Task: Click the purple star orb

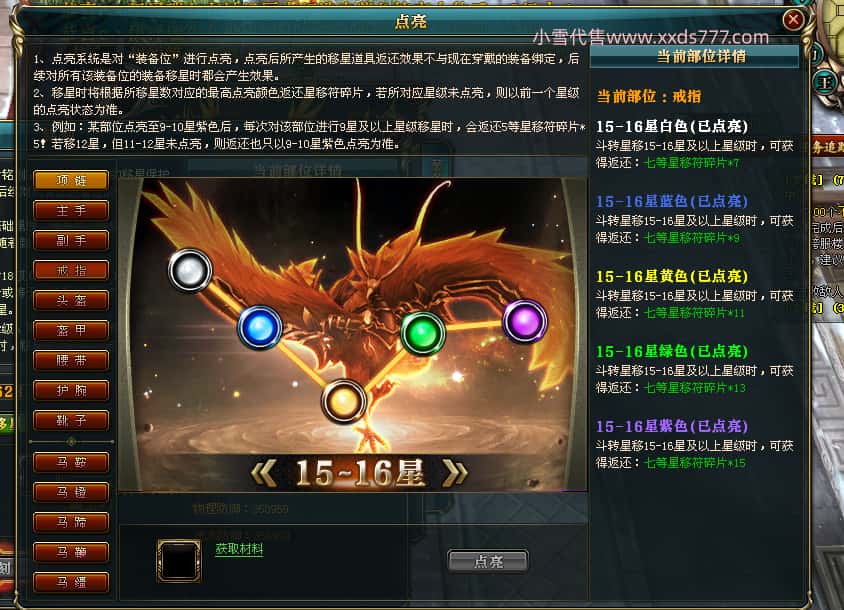Action: click(525, 322)
